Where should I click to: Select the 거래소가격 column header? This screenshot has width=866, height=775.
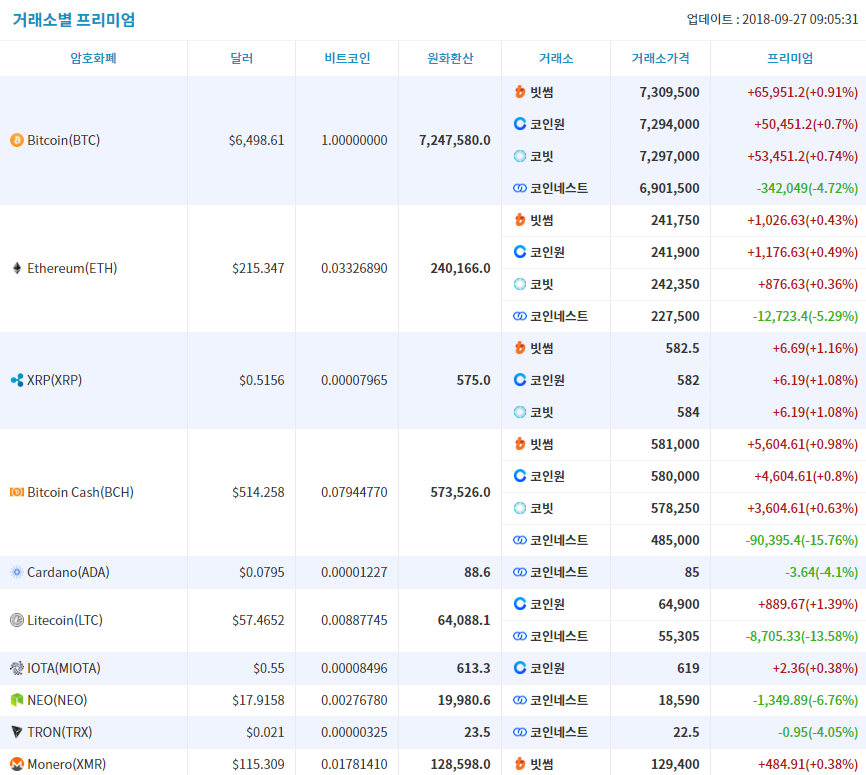[x=660, y=59]
